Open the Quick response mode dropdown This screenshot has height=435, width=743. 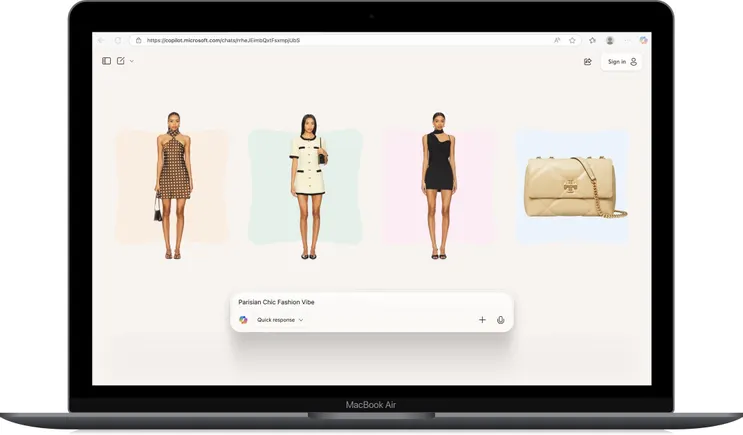pyautogui.click(x=280, y=320)
